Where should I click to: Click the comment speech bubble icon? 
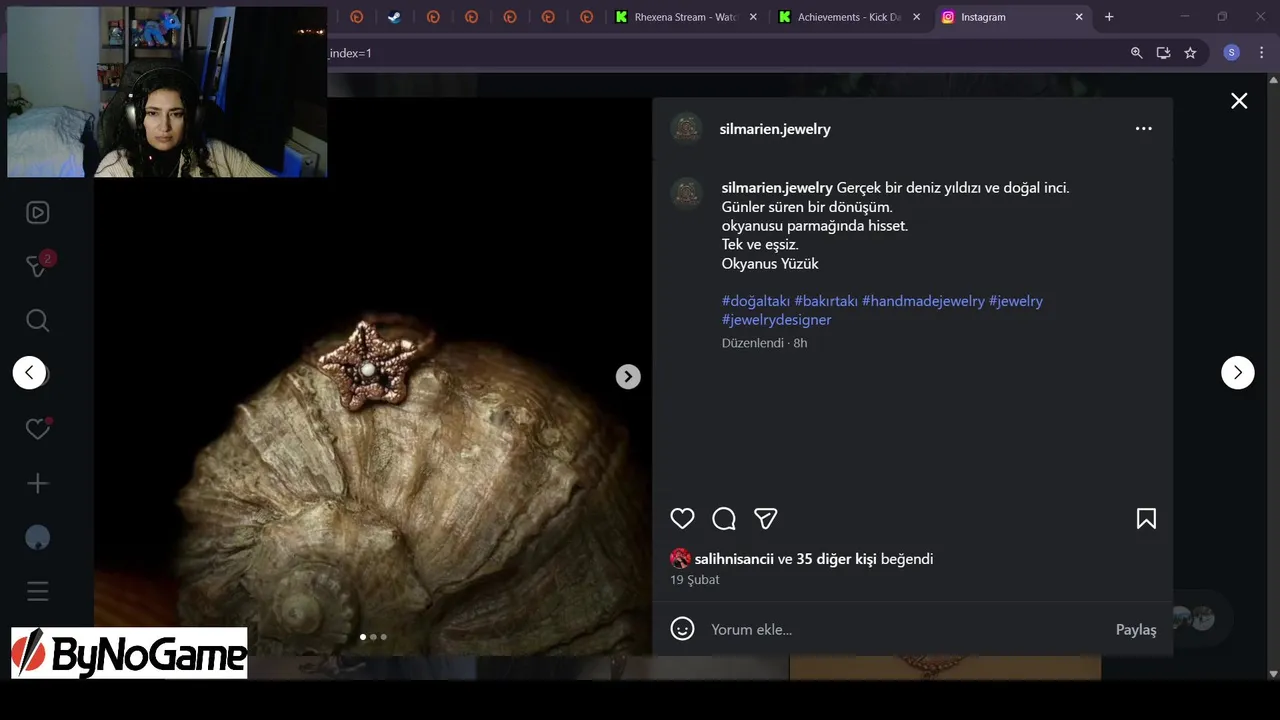(724, 518)
